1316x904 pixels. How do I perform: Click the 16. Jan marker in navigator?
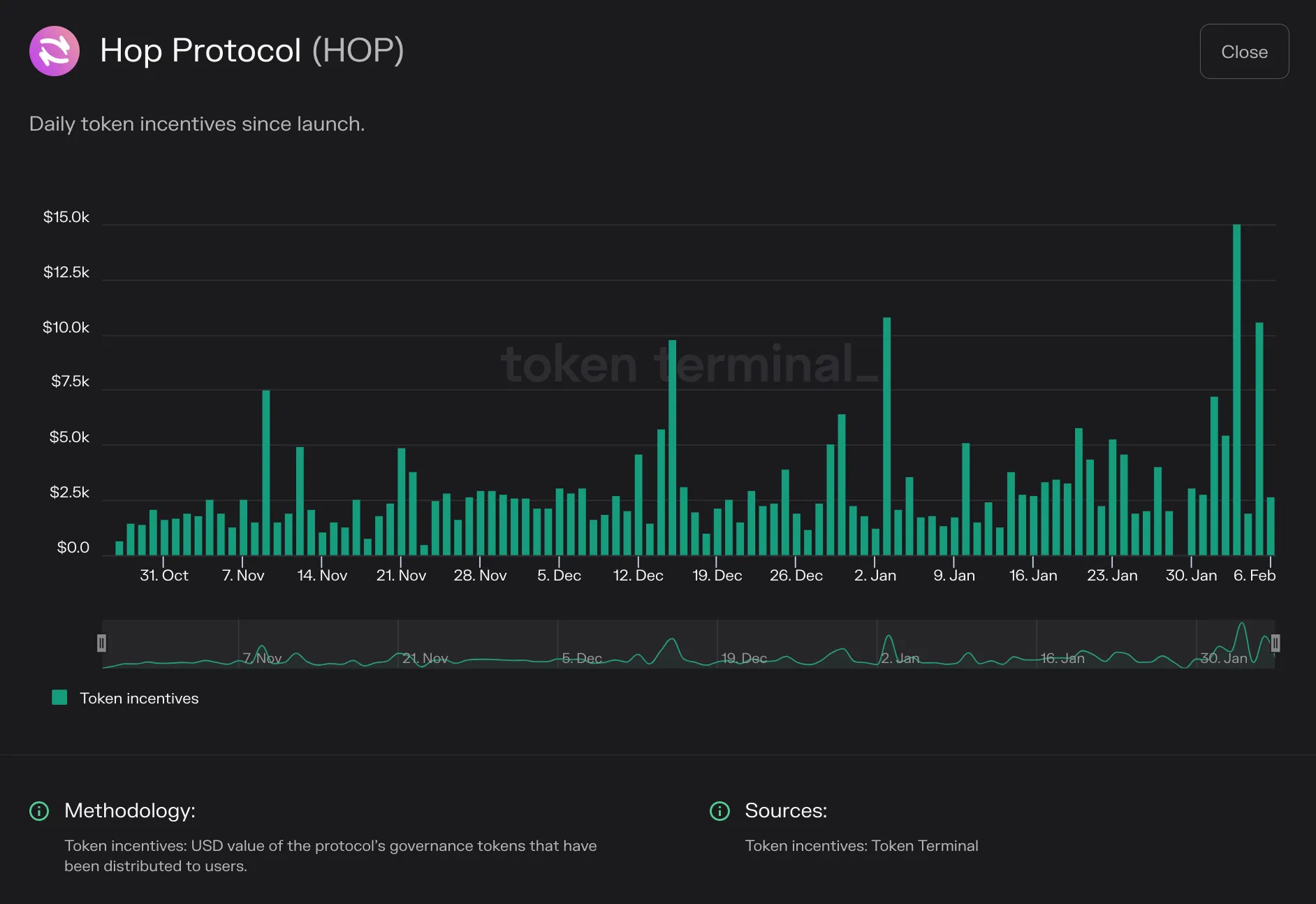(x=1062, y=659)
